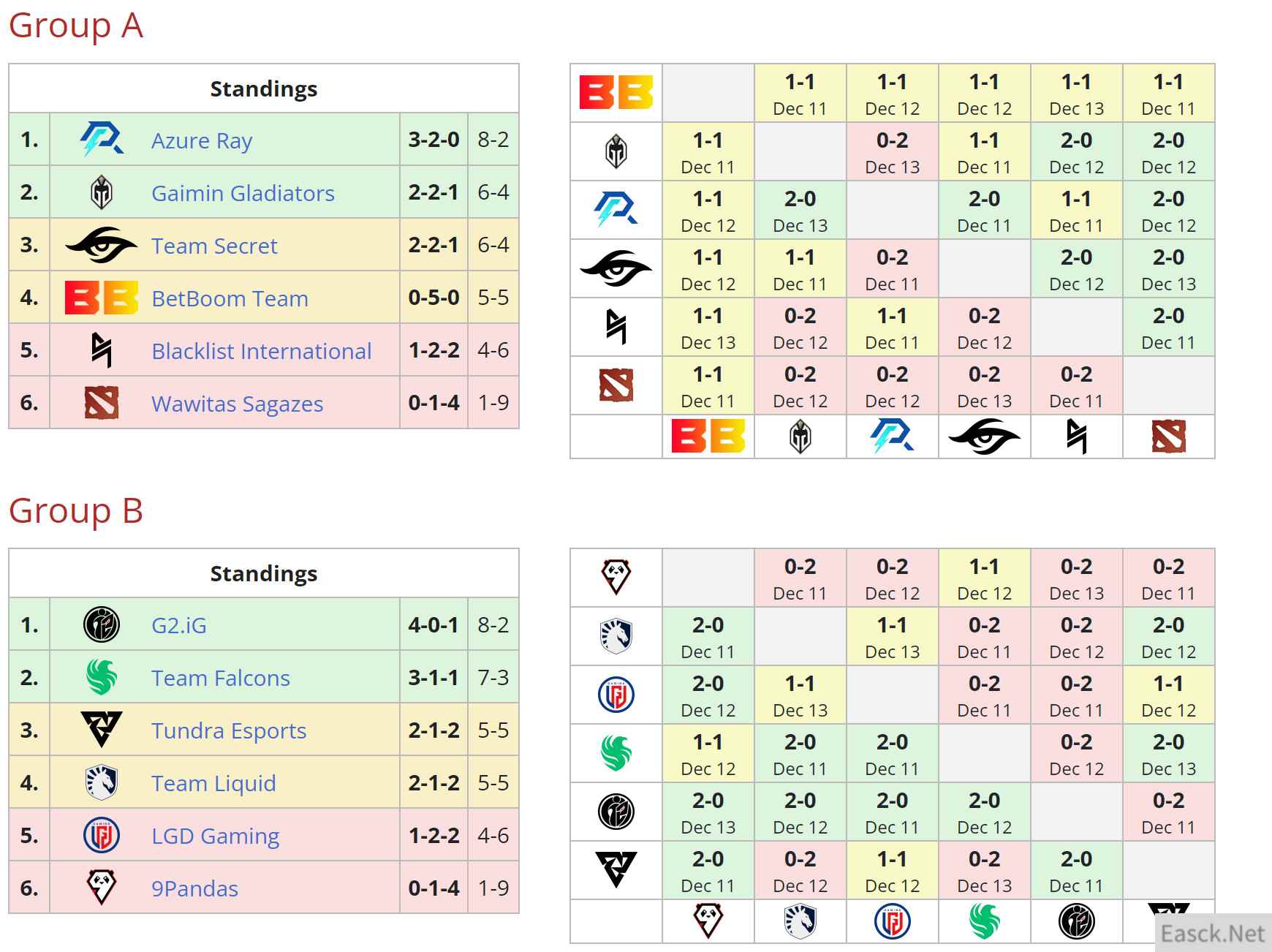Click the Group A Standings header

point(263,89)
